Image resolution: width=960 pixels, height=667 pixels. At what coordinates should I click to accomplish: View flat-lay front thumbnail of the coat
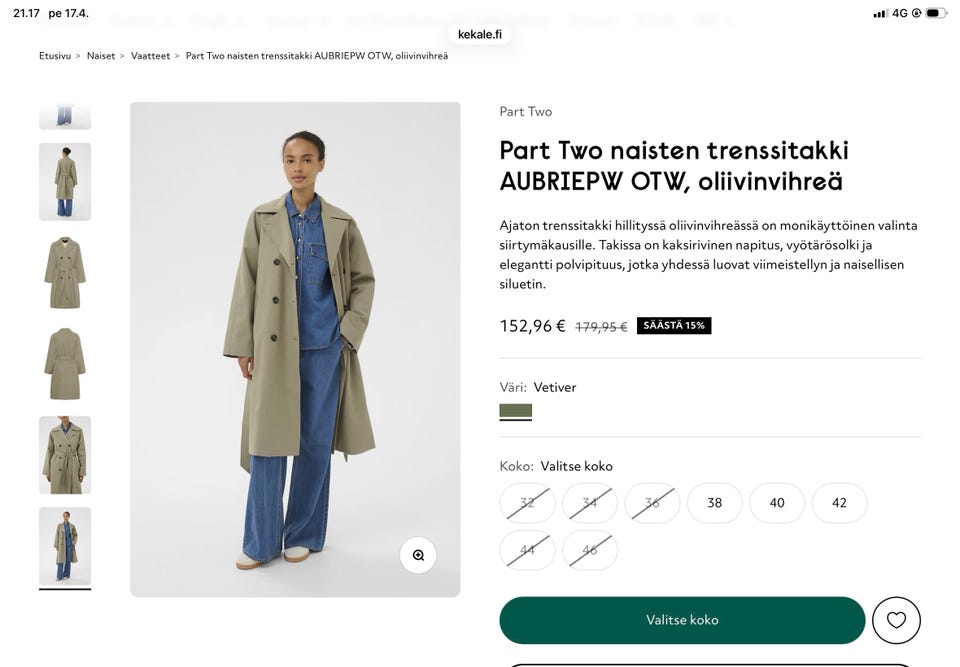click(65, 272)
